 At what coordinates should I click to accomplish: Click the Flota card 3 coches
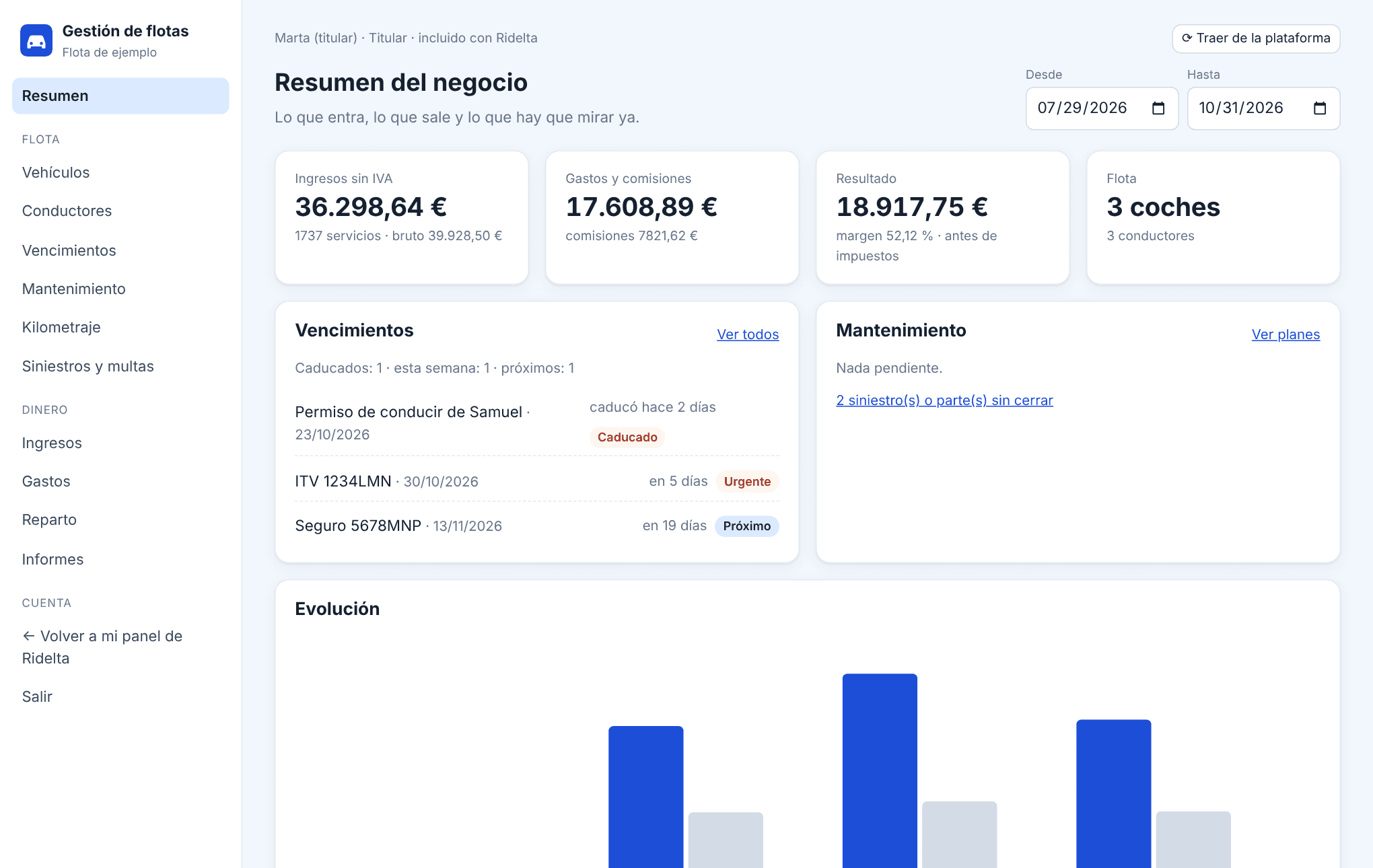click(x=1213, y=217)
